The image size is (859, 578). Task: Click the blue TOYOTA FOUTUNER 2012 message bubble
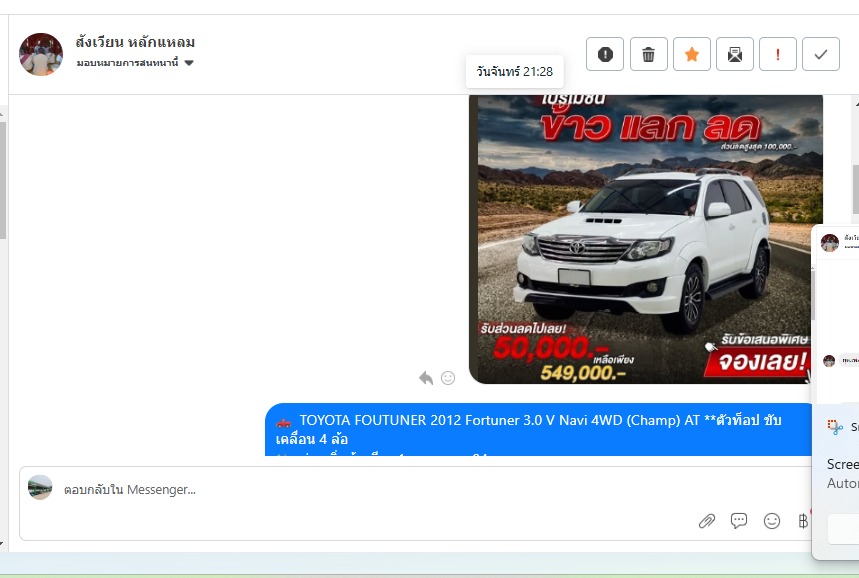pyautogui.click(x=538, y=430)
